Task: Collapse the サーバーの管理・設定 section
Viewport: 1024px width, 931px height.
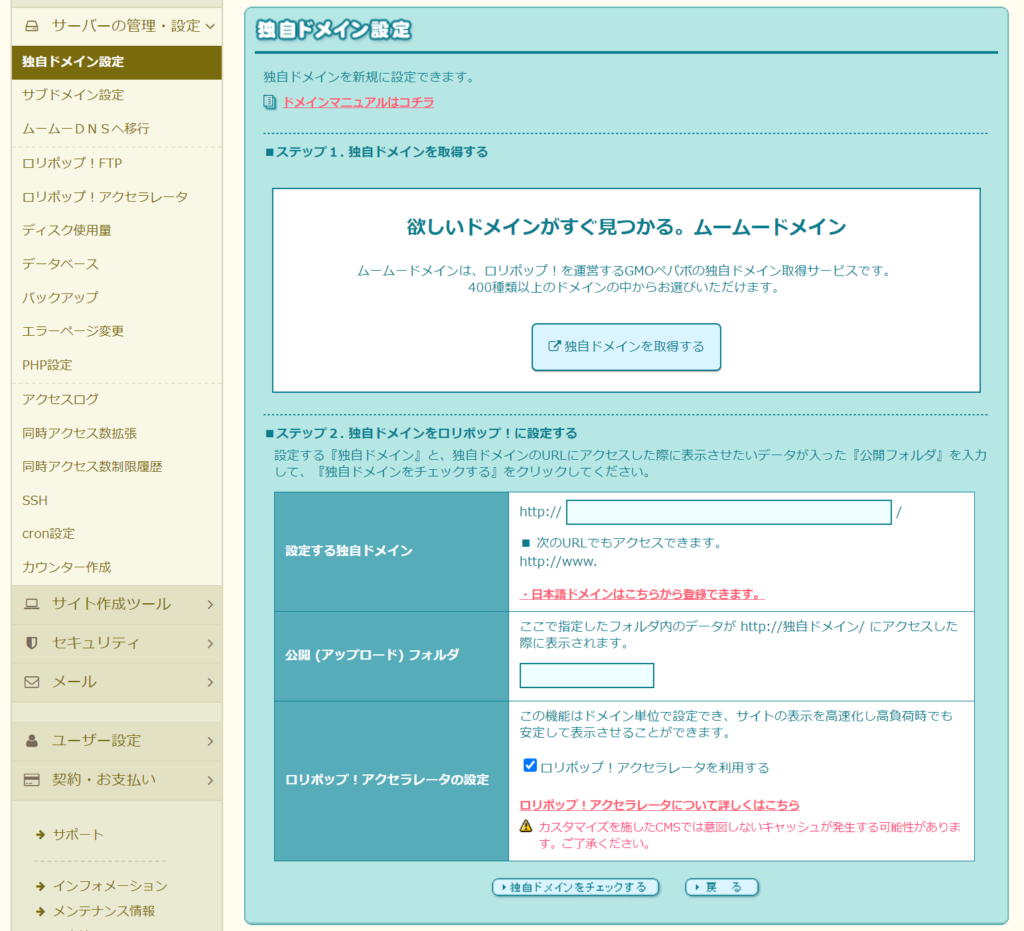Action: click(x=209, y=26)
